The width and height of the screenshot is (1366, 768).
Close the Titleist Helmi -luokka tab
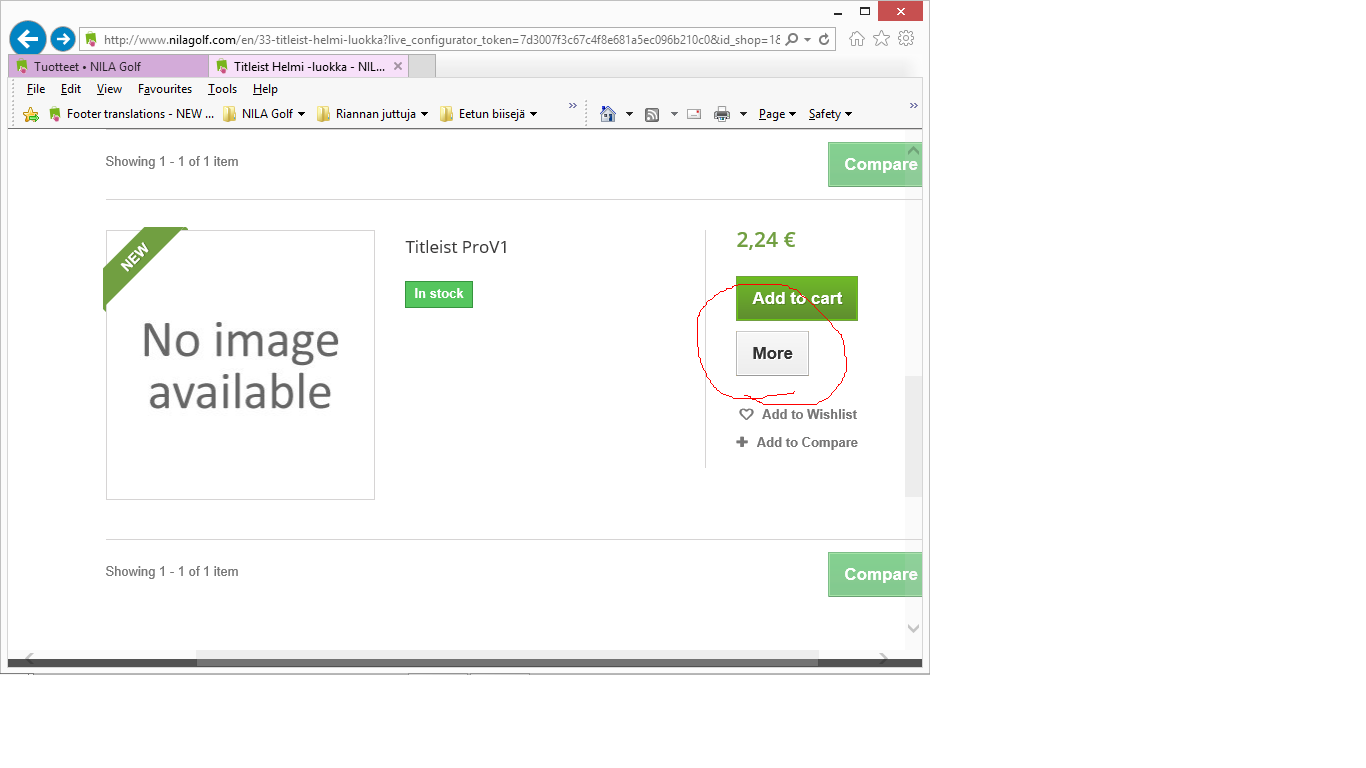point(397,66)
